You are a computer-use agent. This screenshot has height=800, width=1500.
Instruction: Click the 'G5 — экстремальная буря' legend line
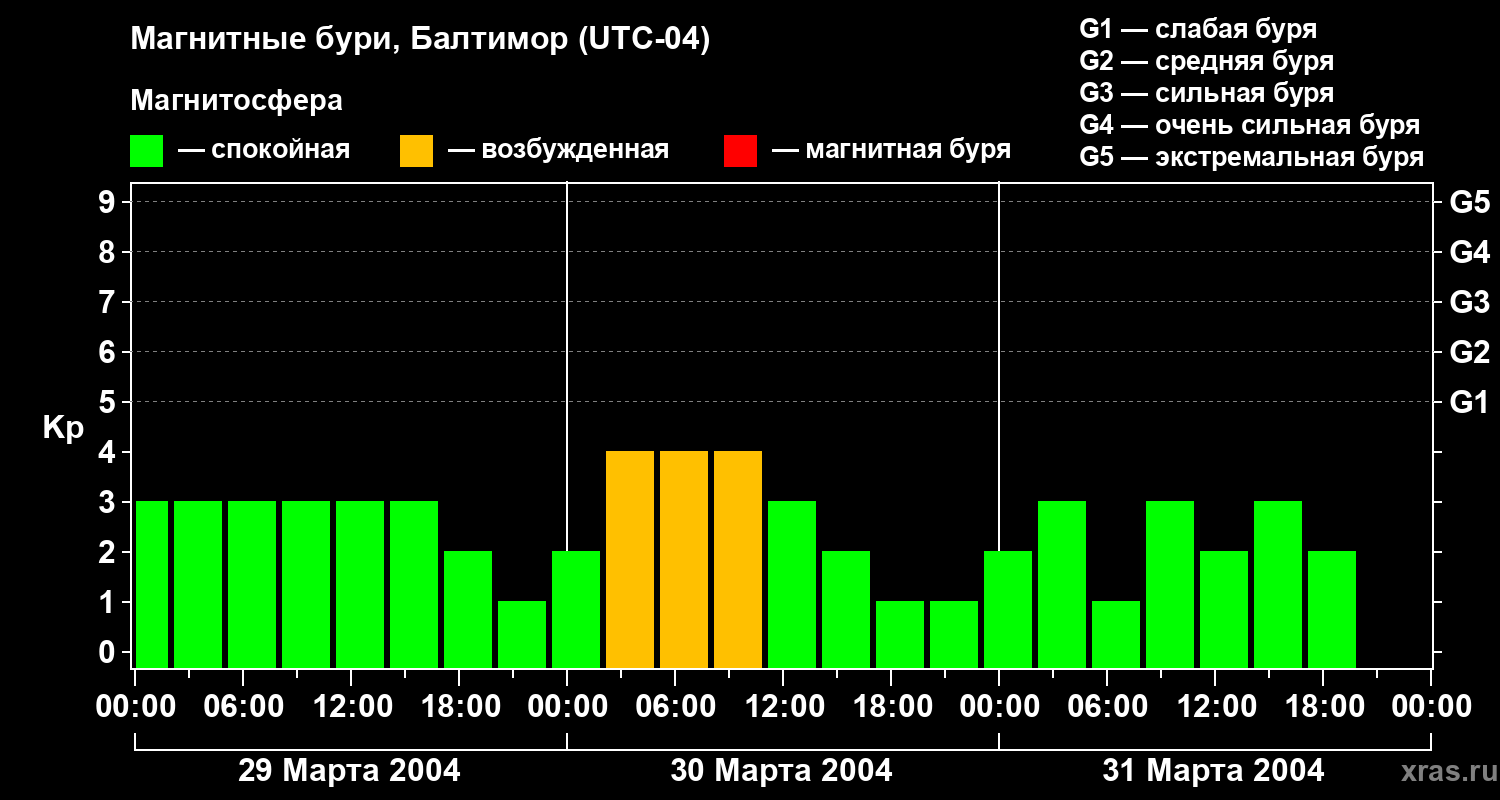coord(1252,157)
